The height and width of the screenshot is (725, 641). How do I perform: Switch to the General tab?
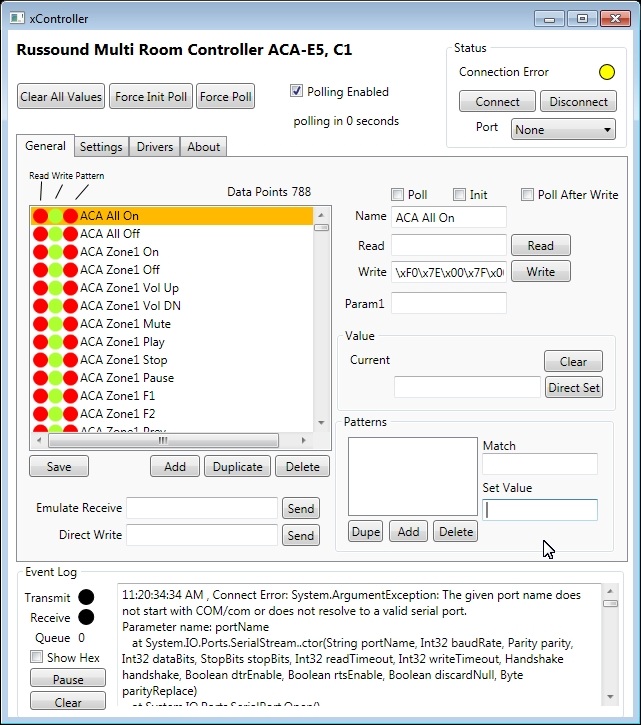[45, 146]
